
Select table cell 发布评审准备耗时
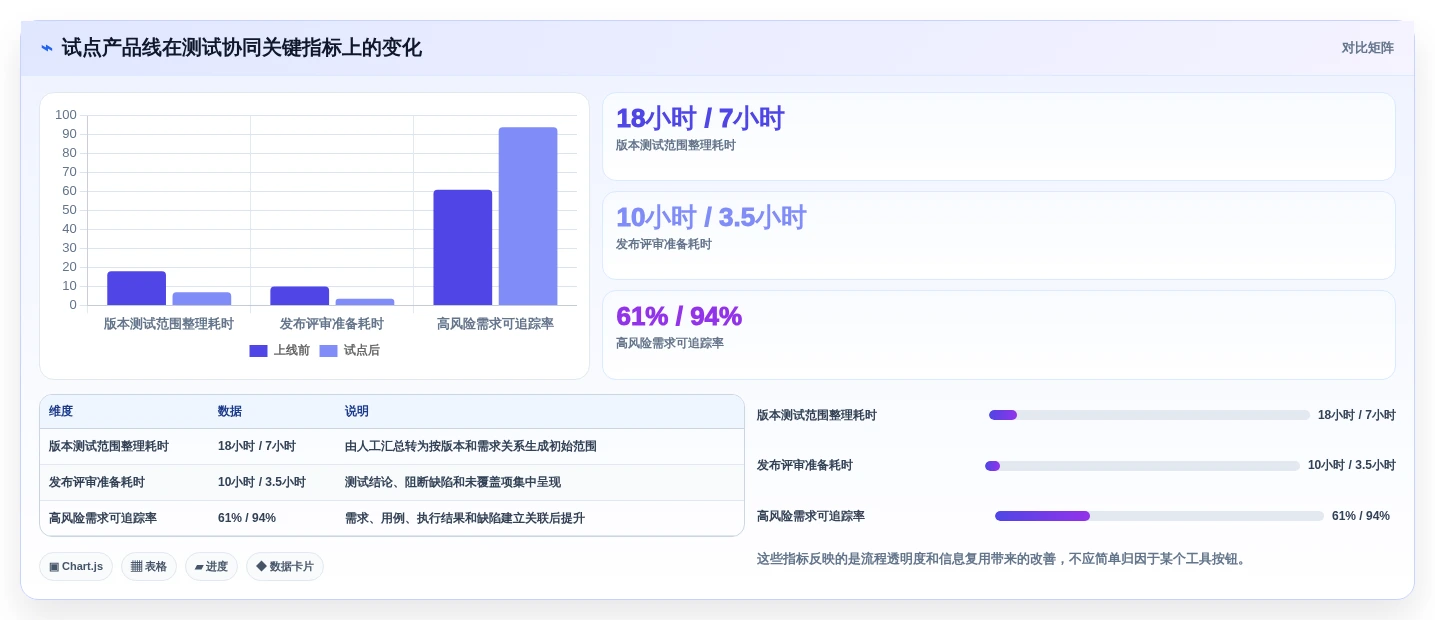click(97, 482)
